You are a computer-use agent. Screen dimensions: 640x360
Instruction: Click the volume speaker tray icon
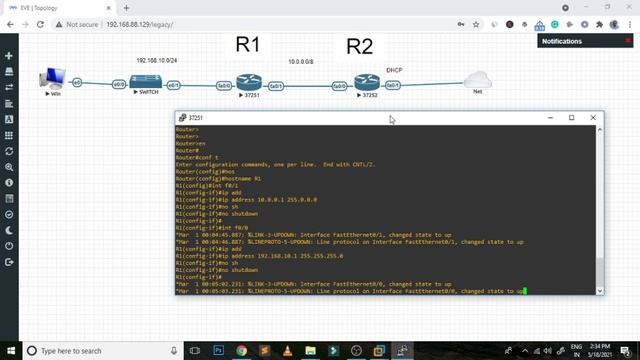tap(548, 351)
